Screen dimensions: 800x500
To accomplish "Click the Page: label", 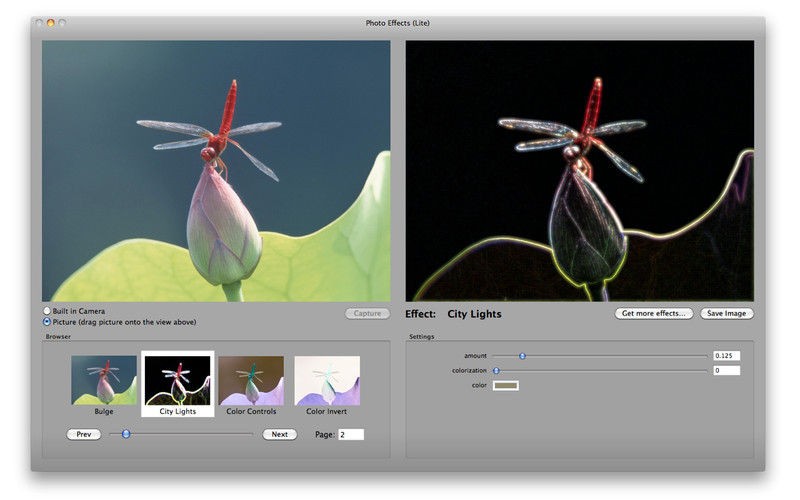I will point(325,435).
